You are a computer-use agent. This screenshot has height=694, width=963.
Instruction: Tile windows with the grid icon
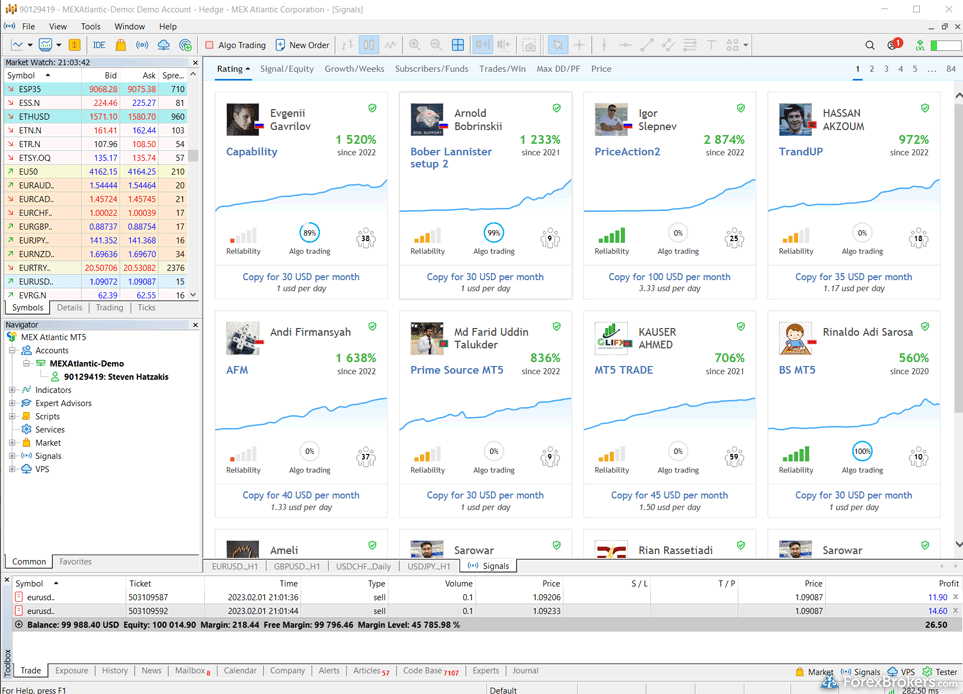[458, 45]
